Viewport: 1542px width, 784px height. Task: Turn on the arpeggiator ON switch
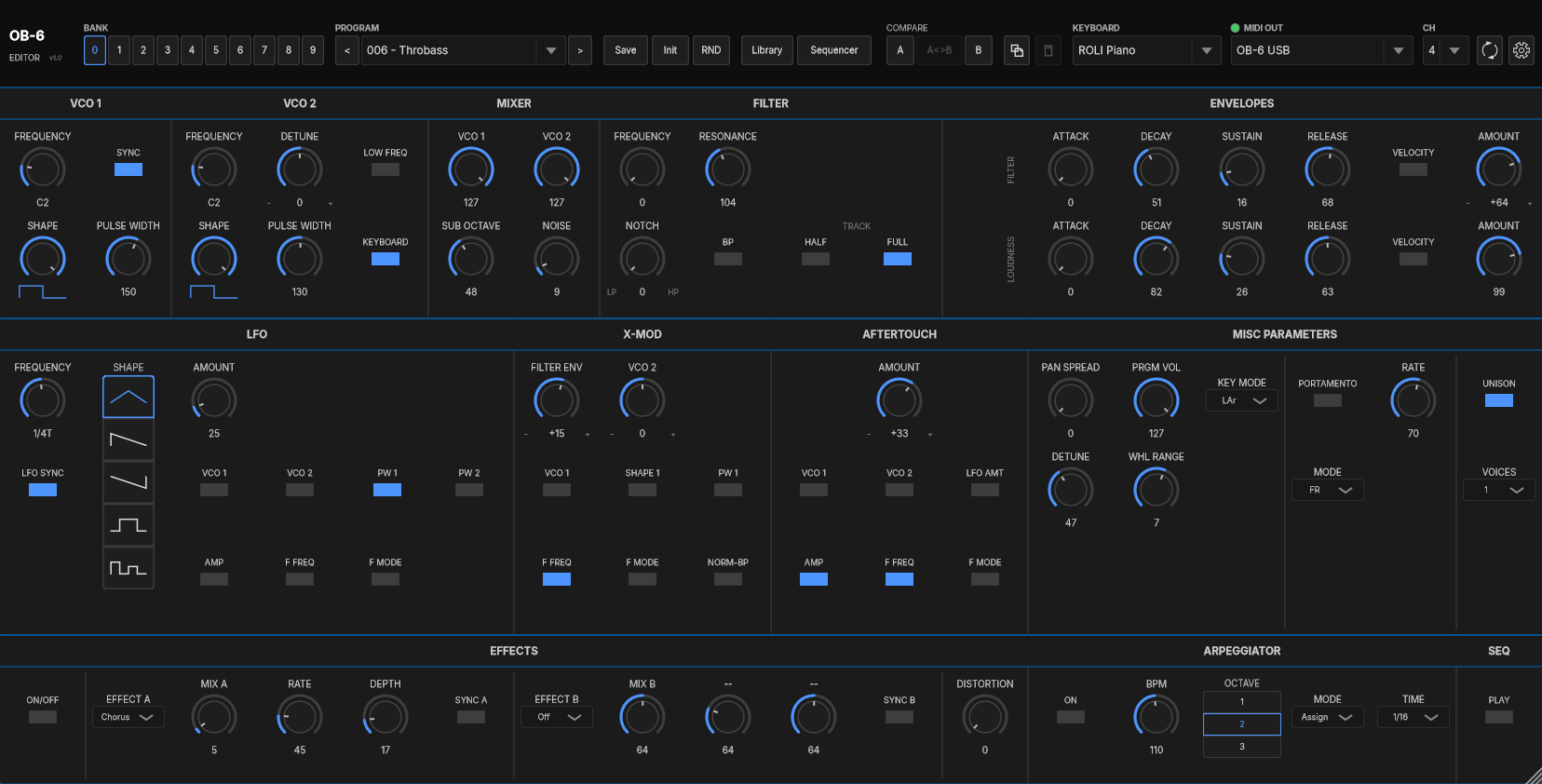click(1071, 717)
